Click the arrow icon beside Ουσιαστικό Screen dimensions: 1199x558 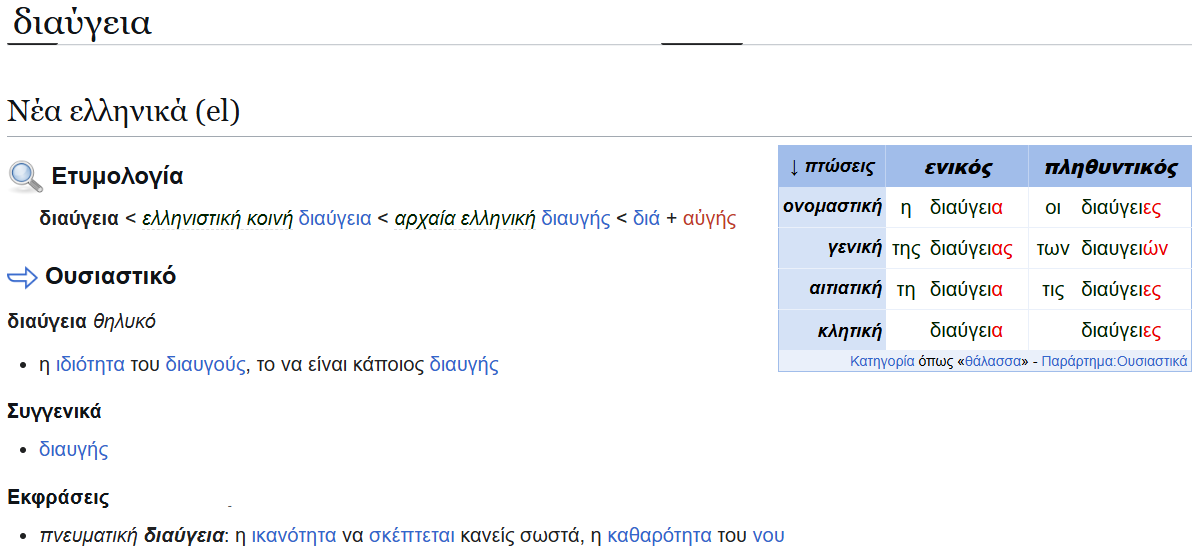[22, 277]
